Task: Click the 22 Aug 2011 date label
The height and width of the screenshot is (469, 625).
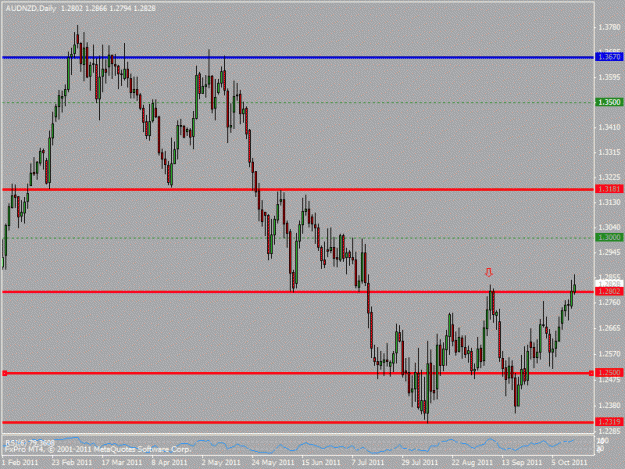Action: [472, 463]
